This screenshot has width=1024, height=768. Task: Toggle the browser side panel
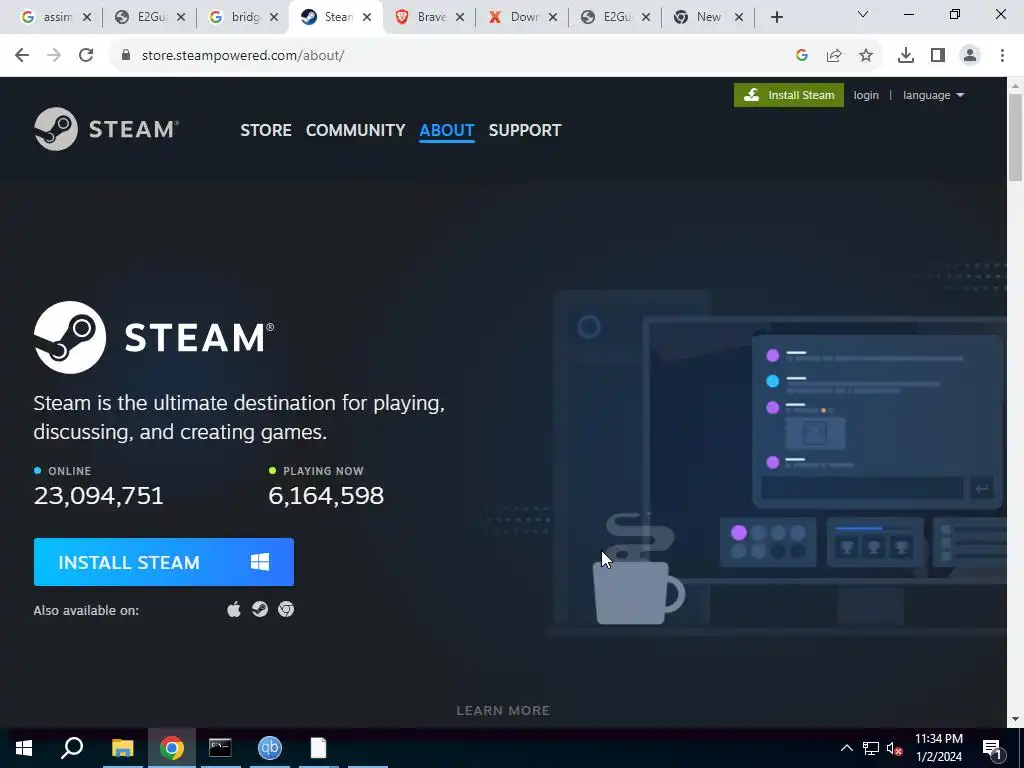click(938, 56)
